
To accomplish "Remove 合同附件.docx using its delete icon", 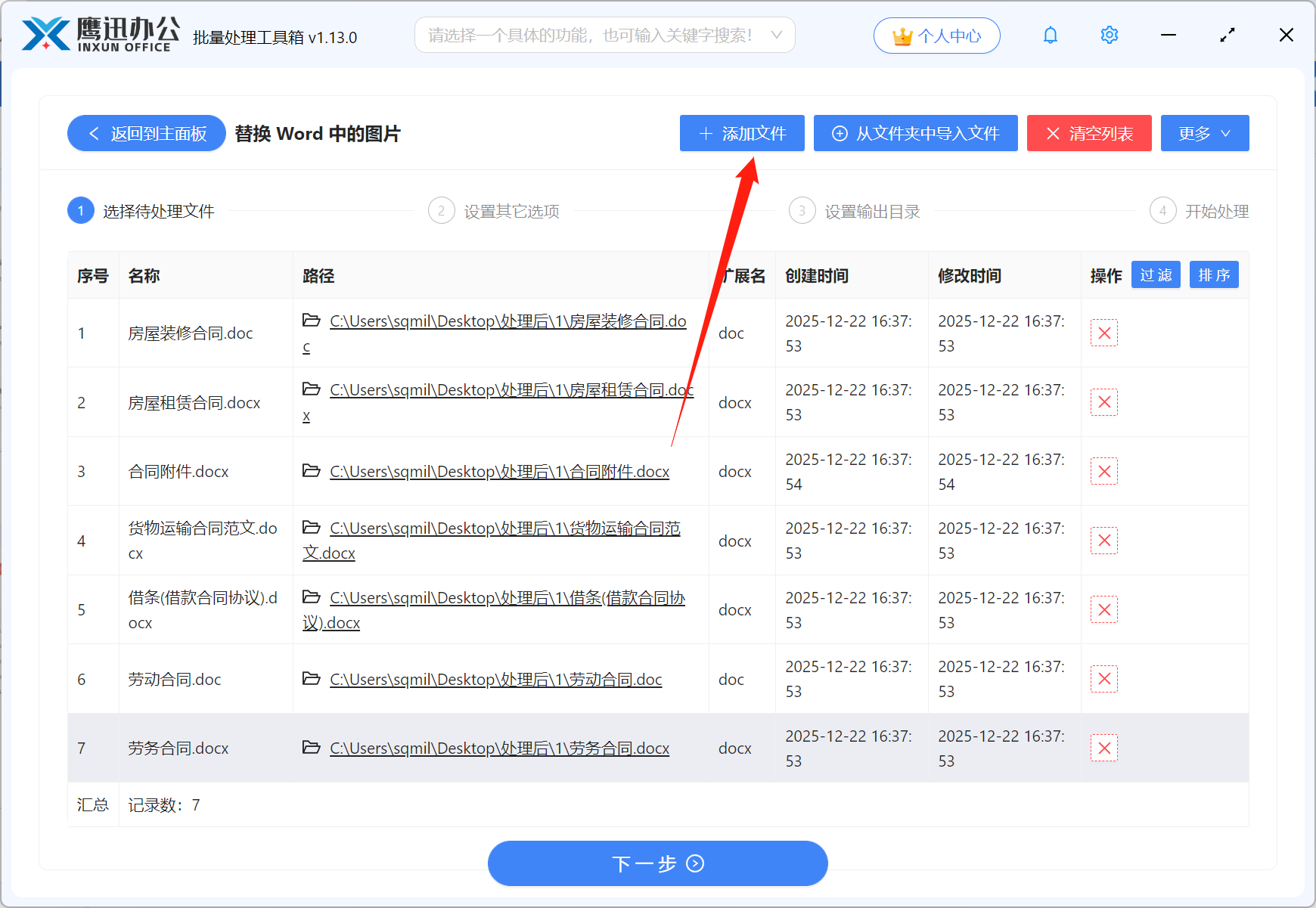I will coord(1103,471).
